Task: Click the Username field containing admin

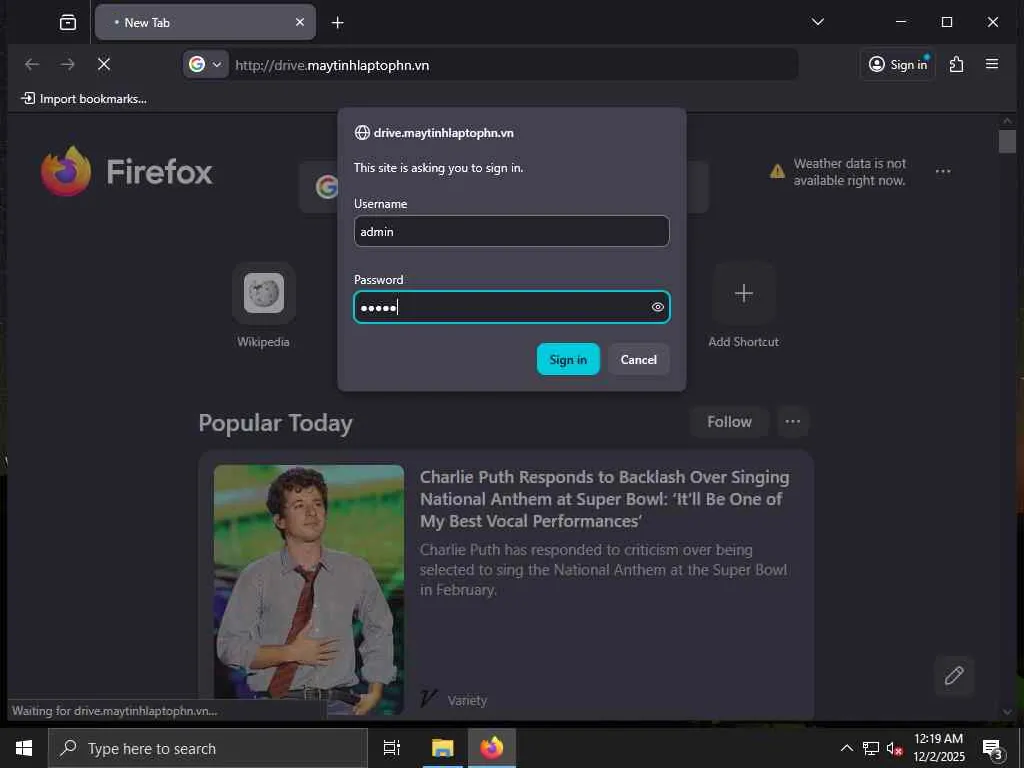Action: (511, 231)
